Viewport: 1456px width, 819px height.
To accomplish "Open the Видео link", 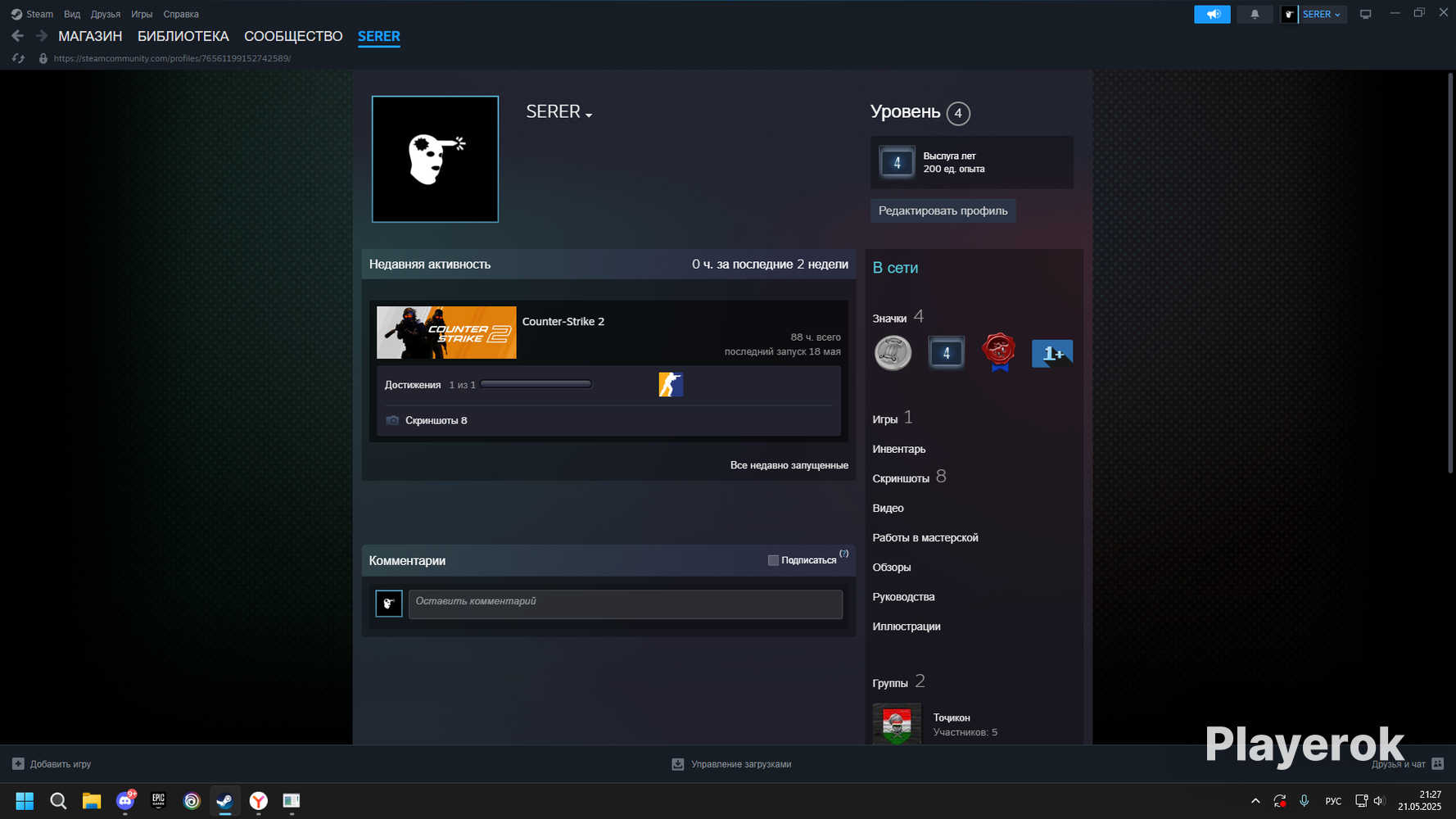I will (x=889, y=508).
